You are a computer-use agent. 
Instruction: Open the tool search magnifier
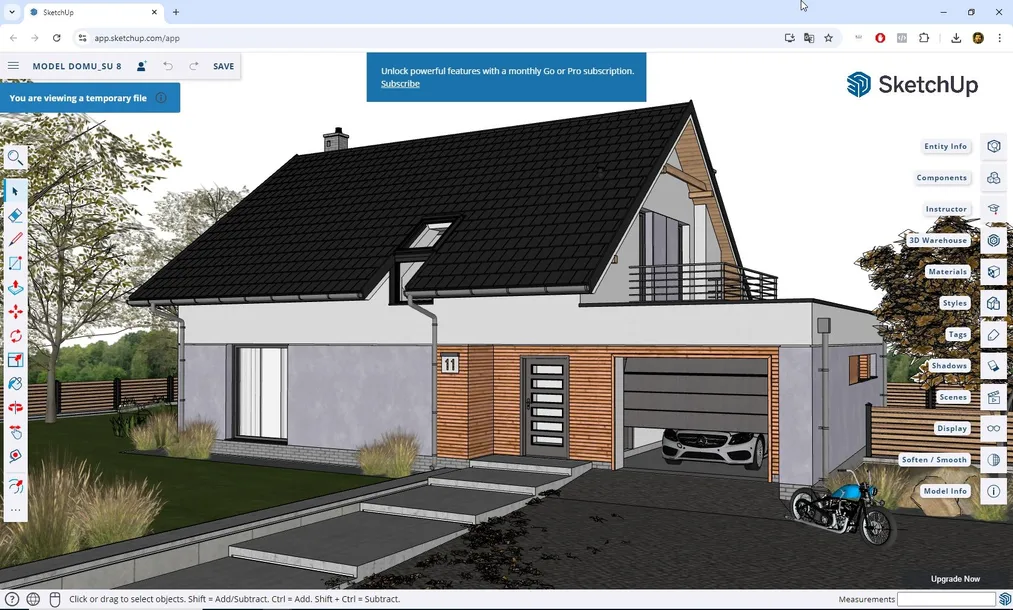(x=15, y=157)
